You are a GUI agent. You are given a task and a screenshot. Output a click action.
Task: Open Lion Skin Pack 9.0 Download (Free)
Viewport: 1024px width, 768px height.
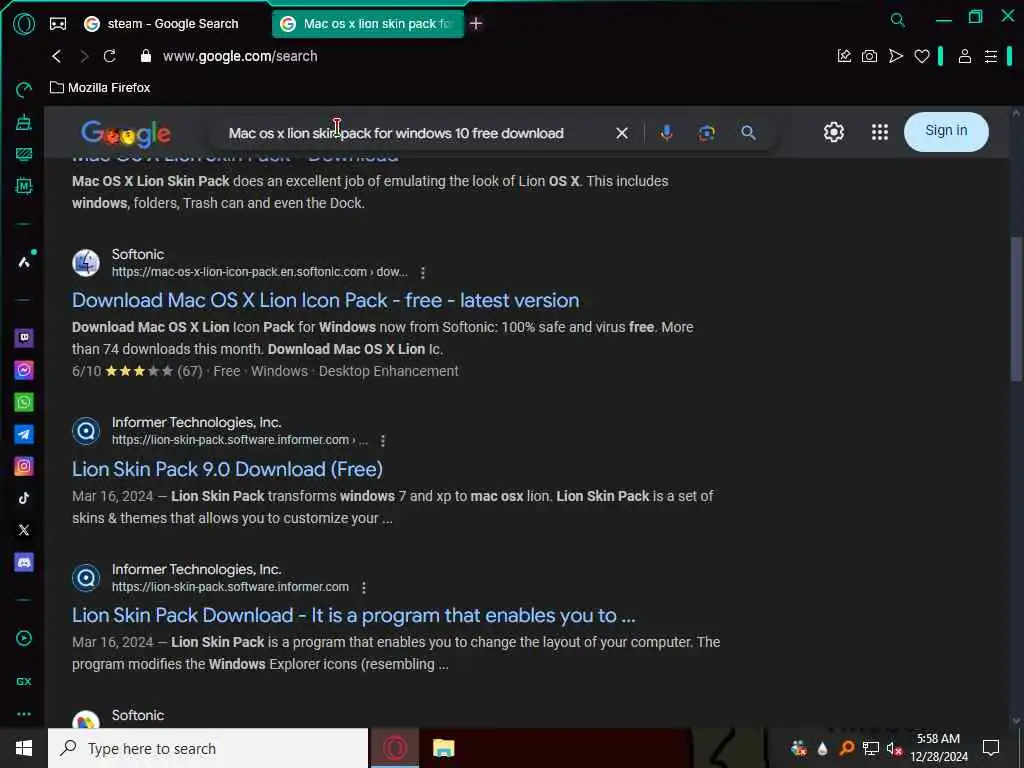point(227,469)
